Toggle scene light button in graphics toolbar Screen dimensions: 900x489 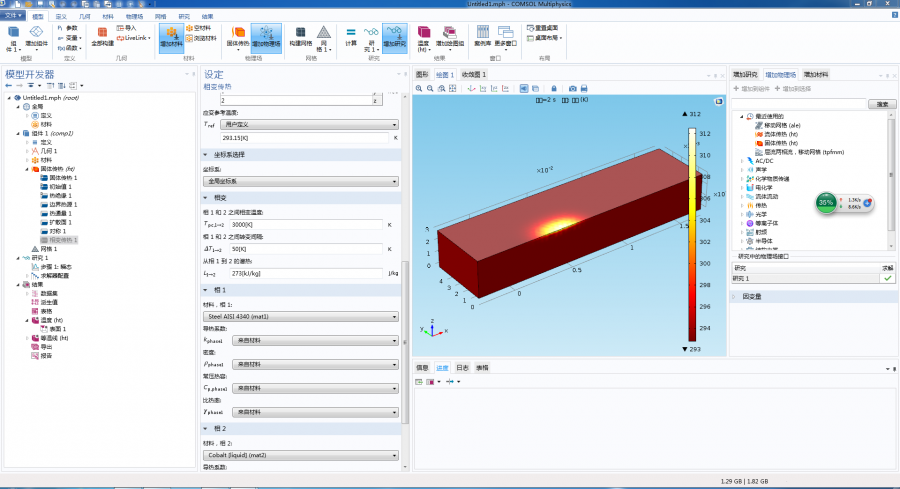point(524,88)
